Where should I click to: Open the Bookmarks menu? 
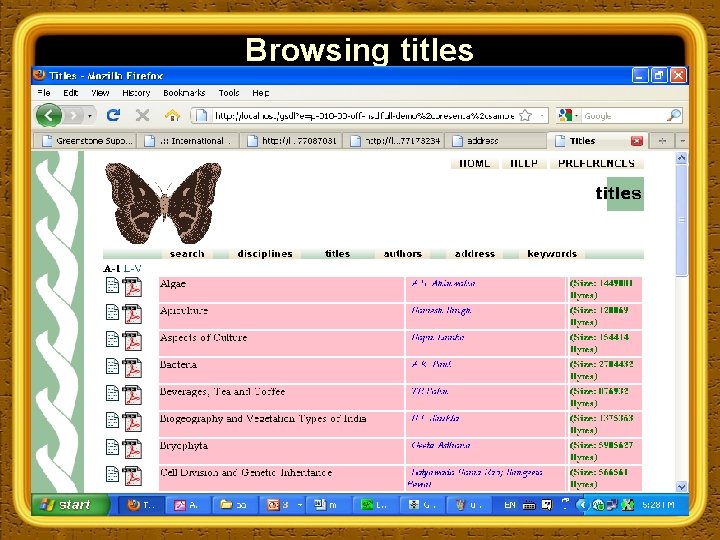click(x=184, y=93)
